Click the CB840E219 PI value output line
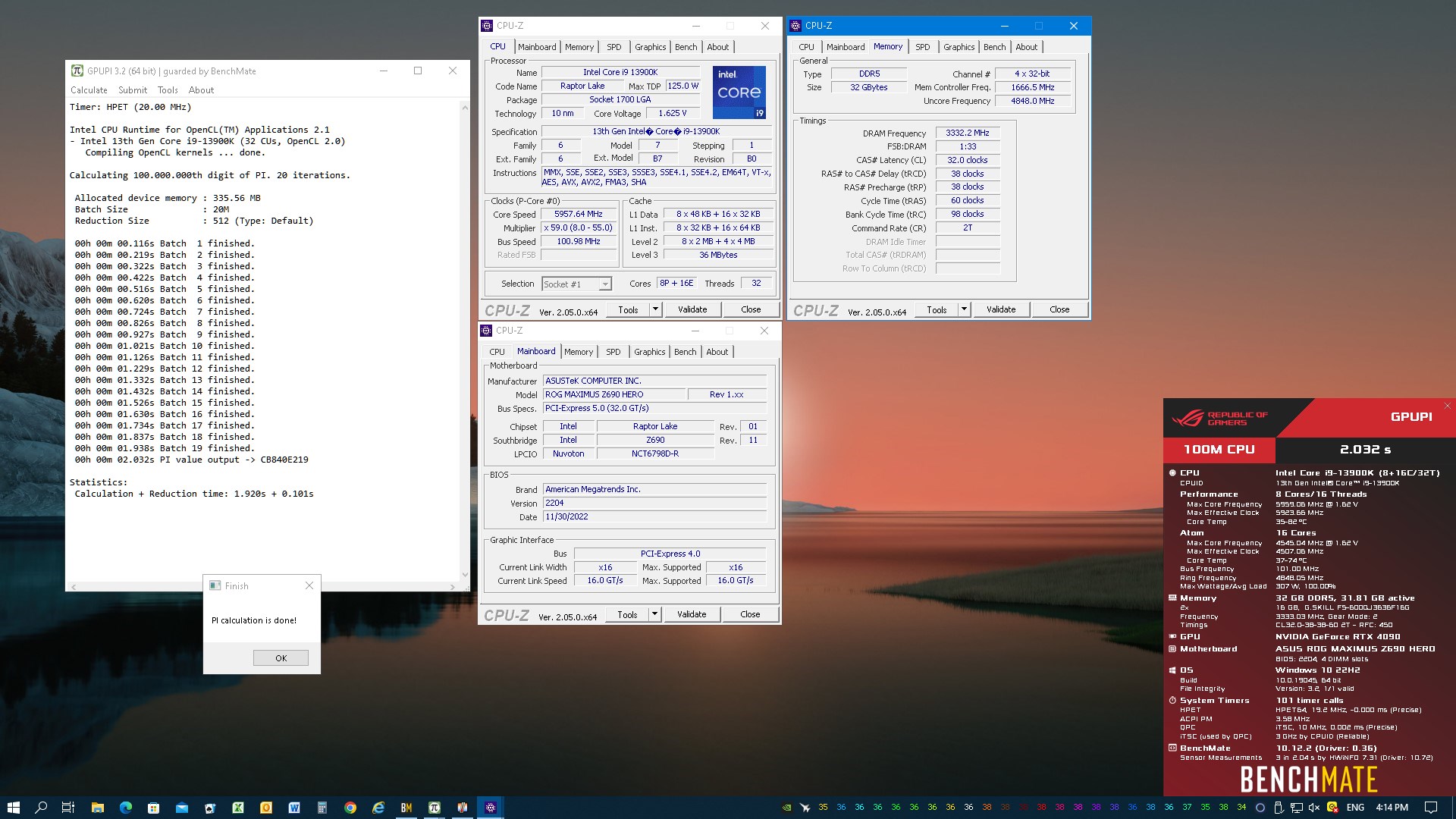Screen dimensions: 1456x819 tap(192, 460)
